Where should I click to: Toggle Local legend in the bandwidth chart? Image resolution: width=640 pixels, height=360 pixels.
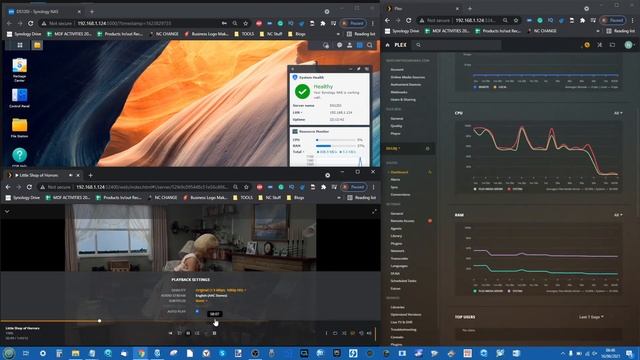pyautogui.click(x=500, y=87)
